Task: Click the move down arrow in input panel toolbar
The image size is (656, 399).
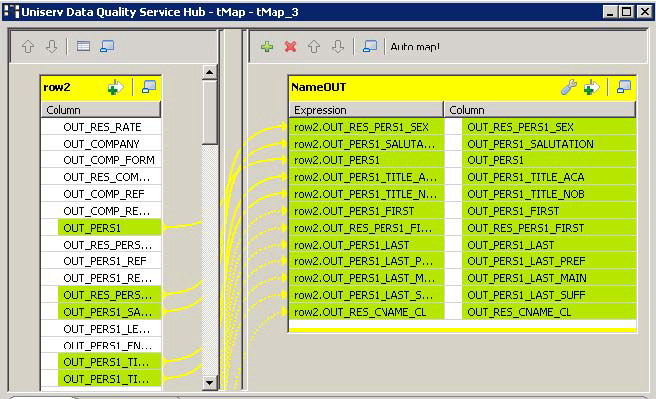Action: click(x=51, y=46)
